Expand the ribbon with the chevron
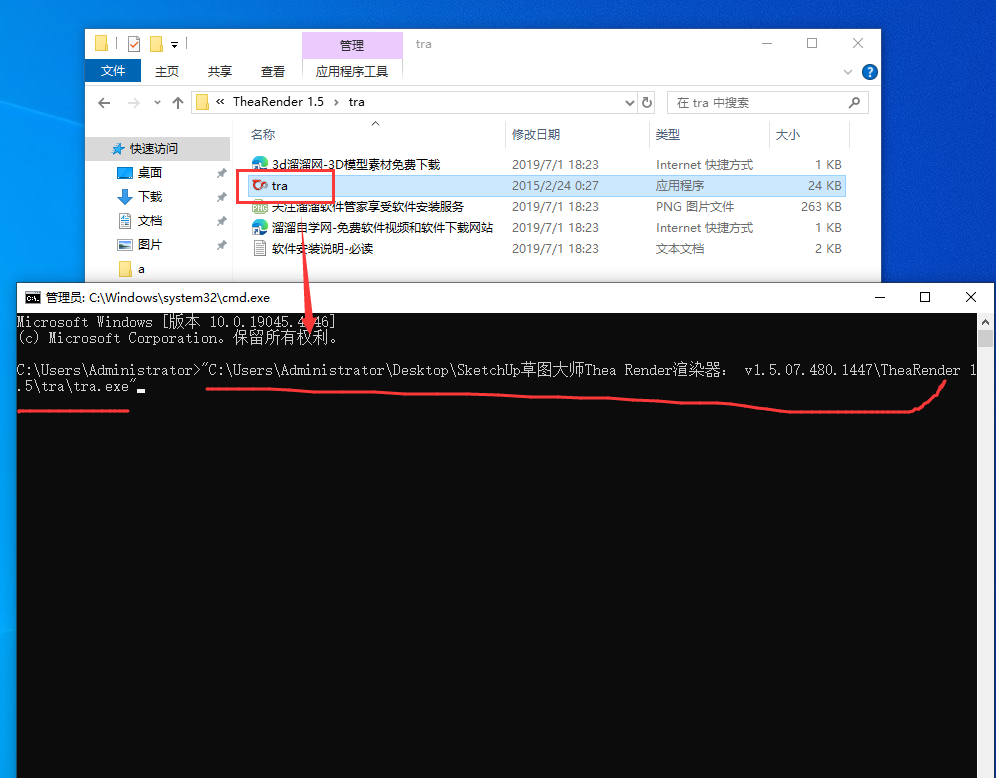This screenshot has height=778, width=996. 847,72
